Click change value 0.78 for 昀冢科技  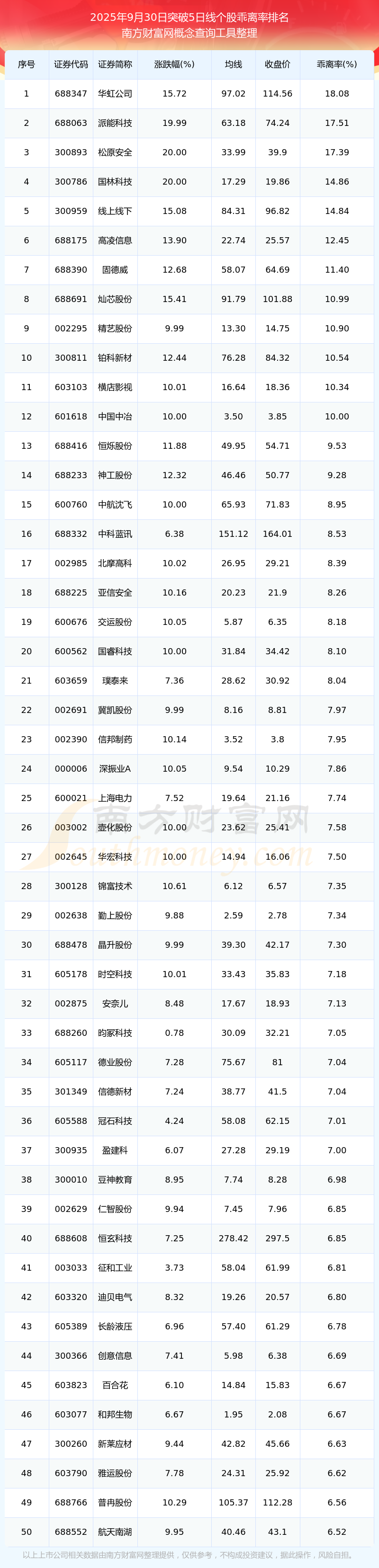coord(174,1033)
